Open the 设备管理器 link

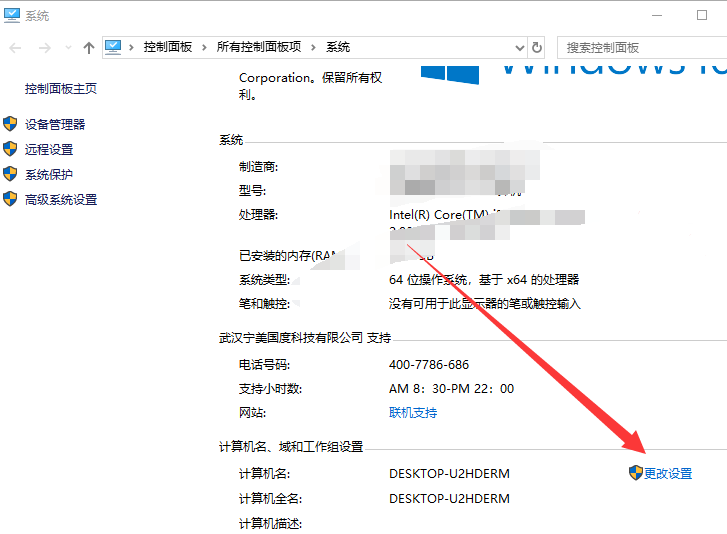[55, 124]
